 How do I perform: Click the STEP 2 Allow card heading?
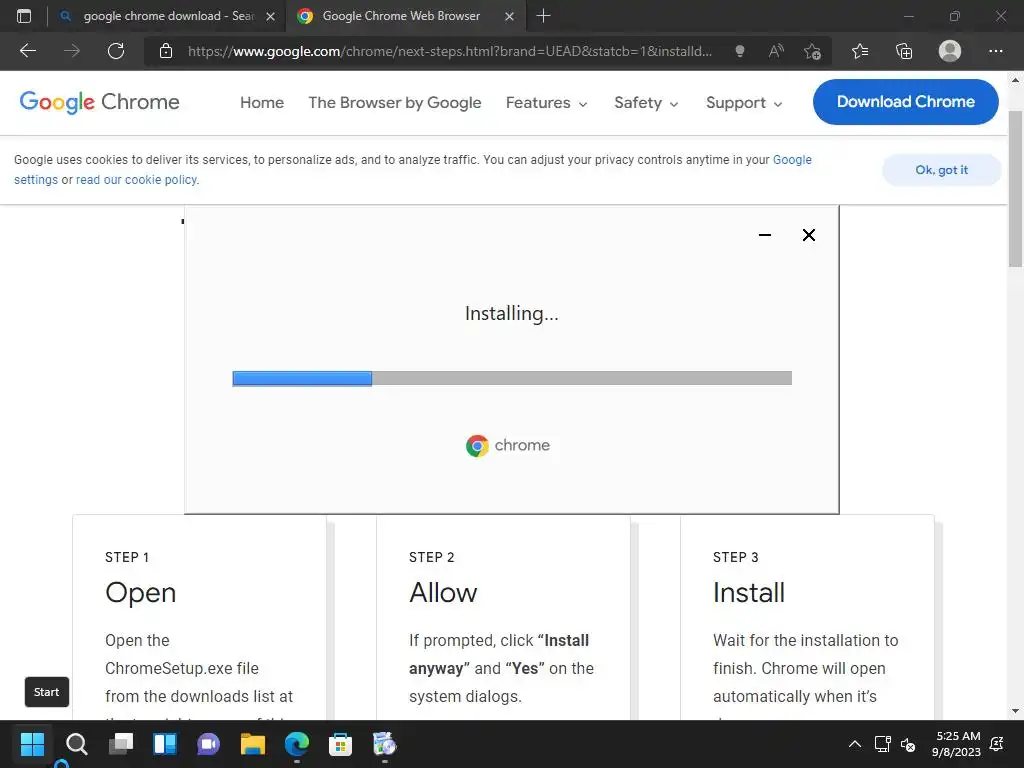click(x=443, y=592)
